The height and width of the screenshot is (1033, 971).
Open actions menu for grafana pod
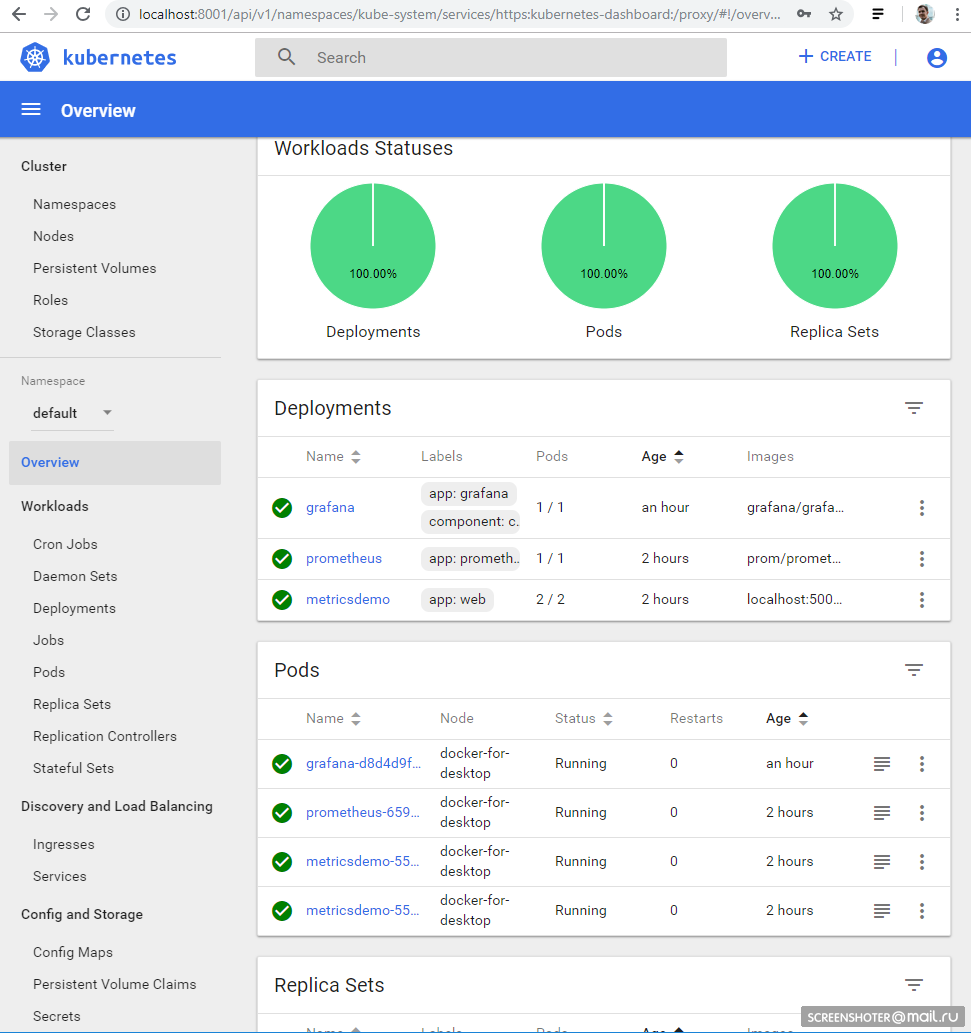[922, 764]
